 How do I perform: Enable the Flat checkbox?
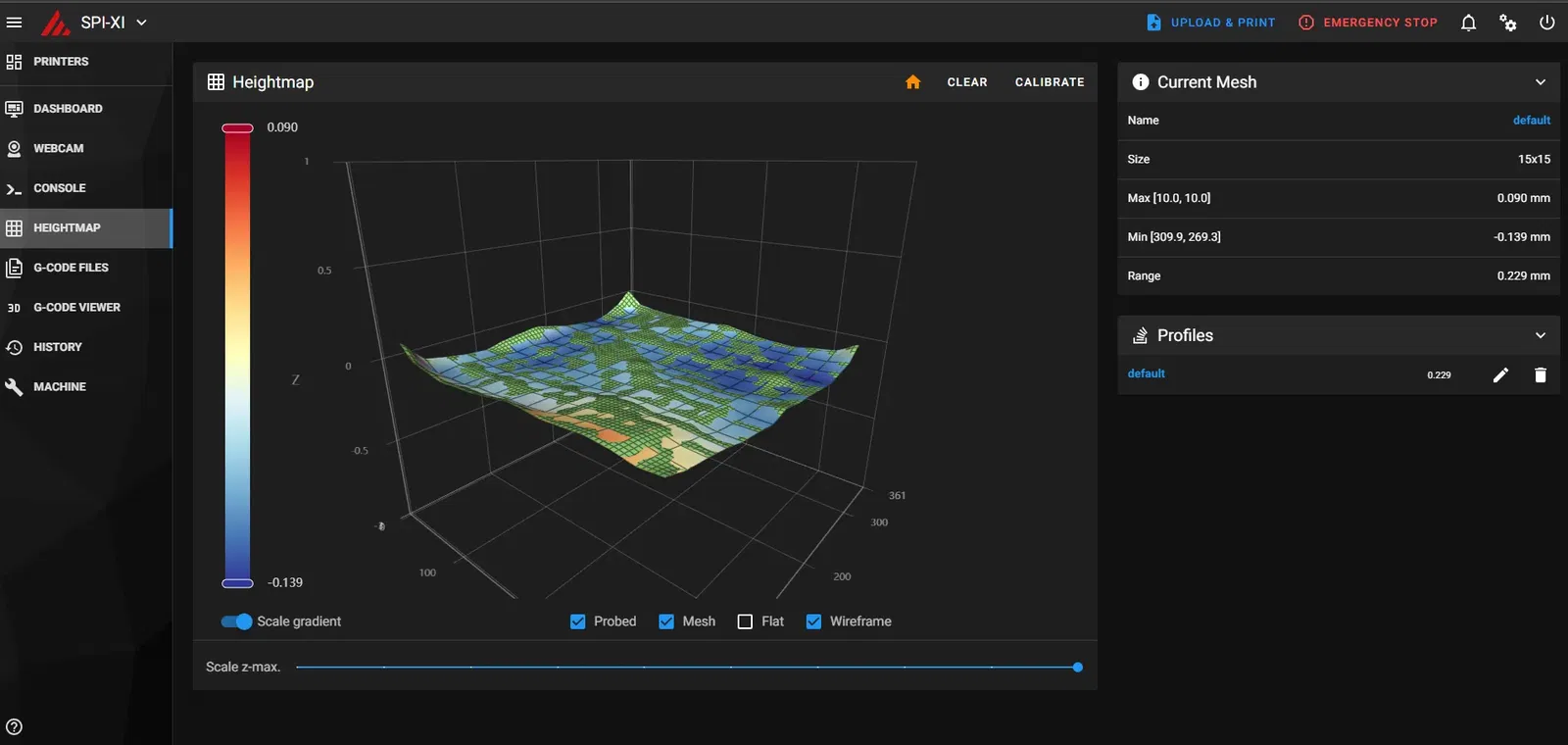(745, 621)
